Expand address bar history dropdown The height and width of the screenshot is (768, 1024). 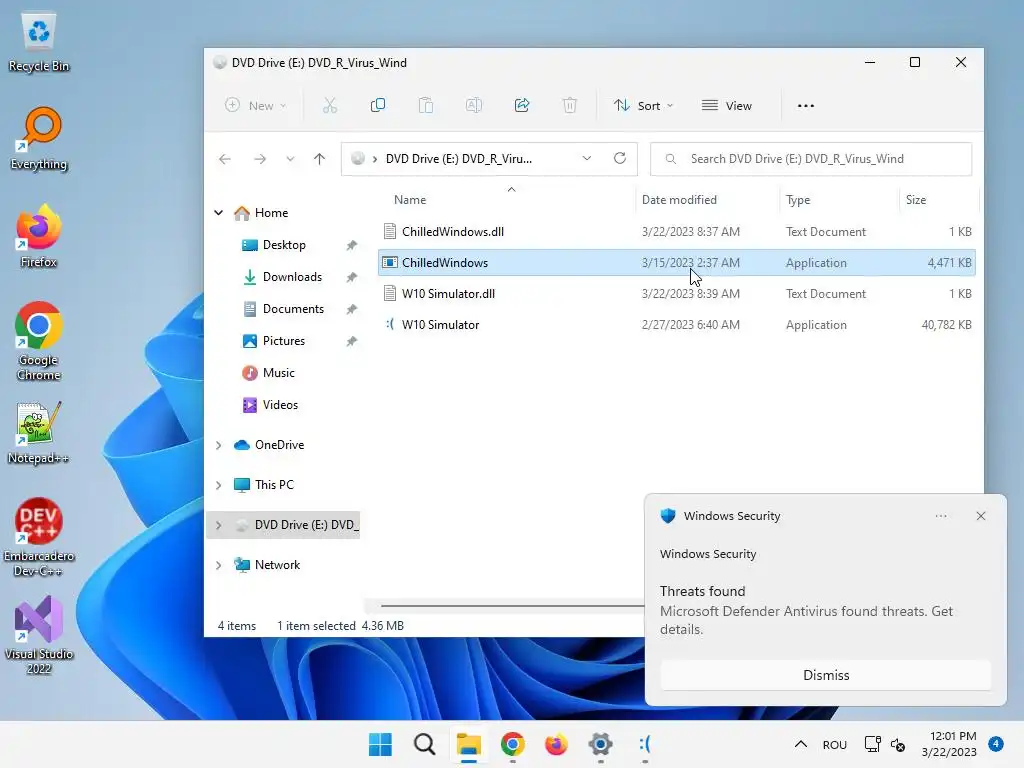pos(586,158)
